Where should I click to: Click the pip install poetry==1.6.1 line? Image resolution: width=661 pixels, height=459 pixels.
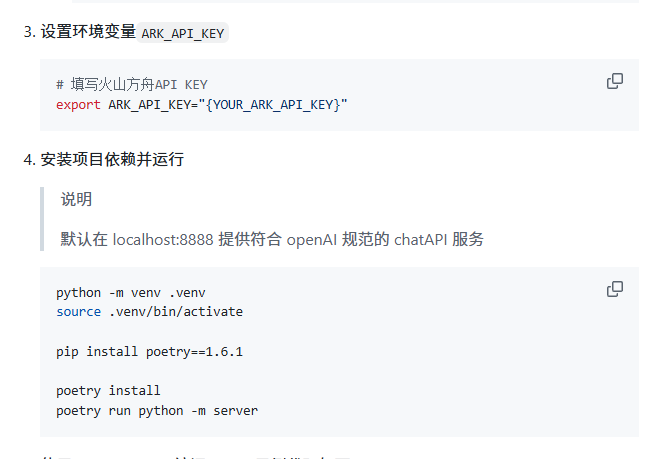click(x=149, y=352)
